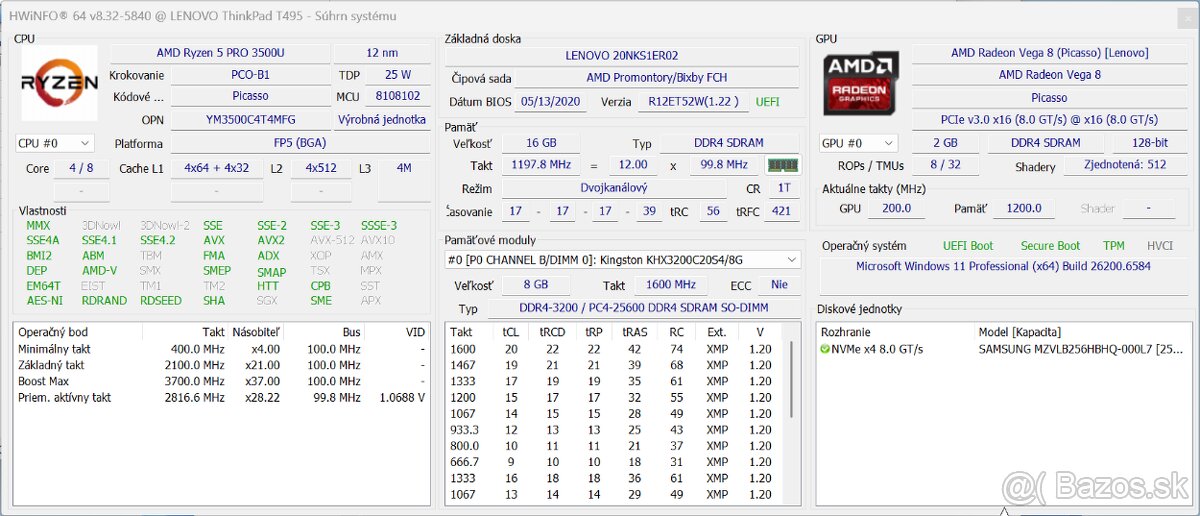This screenshot has width=1200, height=516.
Task: Click the AMD-V feature label
Action: tap(99, 270)
